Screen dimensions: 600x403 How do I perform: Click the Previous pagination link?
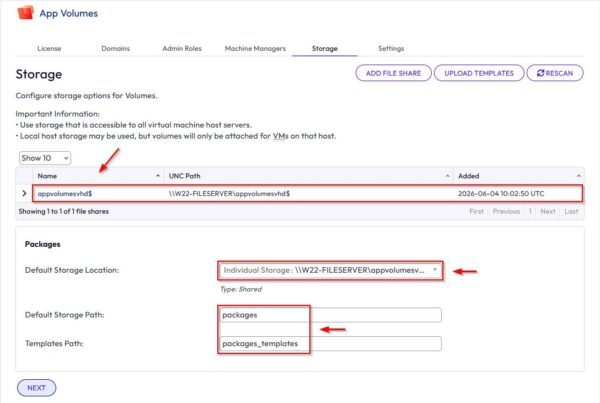tap(506, 211)
